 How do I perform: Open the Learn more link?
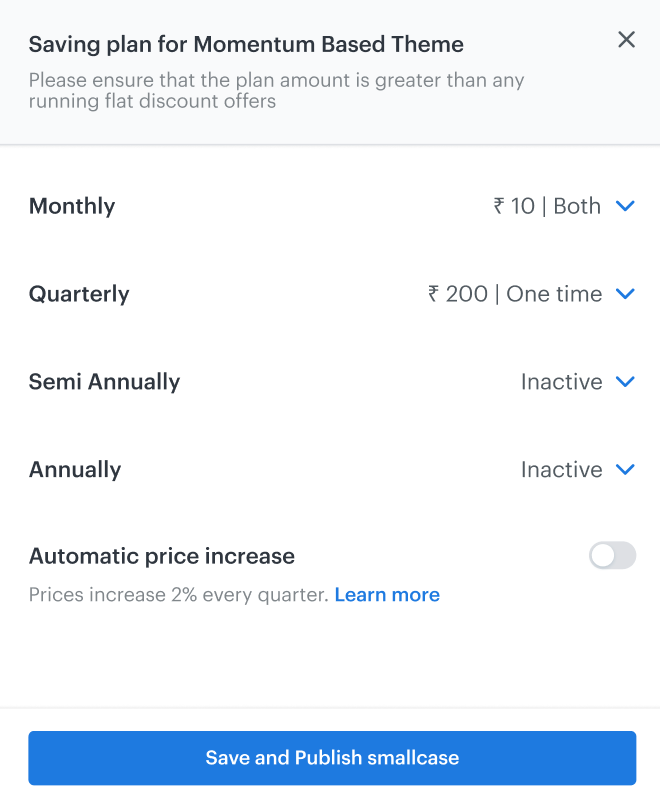(387, 595)
